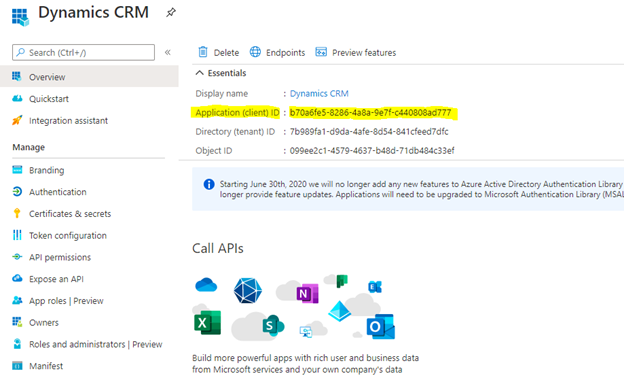Click the Manifest icon
The width and height of the screenshot is (624, 378).
tap(17, 366)
